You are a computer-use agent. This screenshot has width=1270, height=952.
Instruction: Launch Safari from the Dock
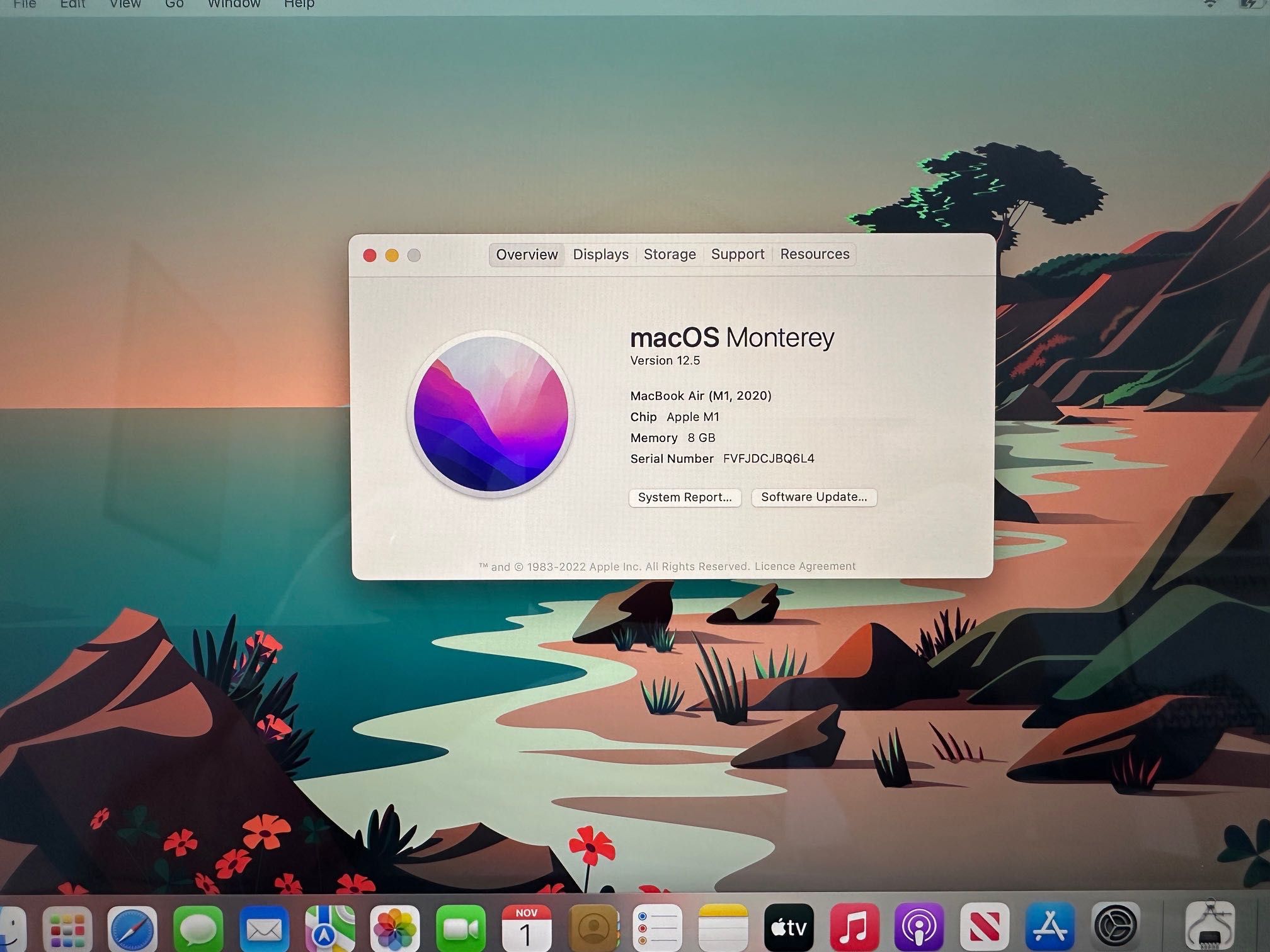(133, 929)
